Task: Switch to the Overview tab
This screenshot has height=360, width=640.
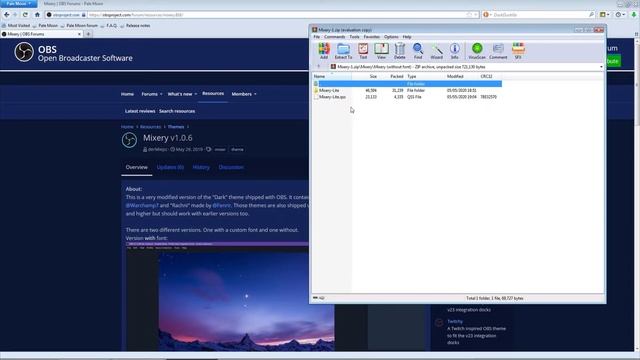Action: pos(136,167)
